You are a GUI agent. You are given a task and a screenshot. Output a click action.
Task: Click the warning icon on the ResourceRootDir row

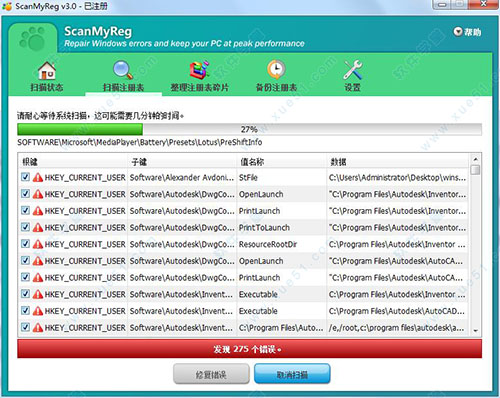[38, 244]
